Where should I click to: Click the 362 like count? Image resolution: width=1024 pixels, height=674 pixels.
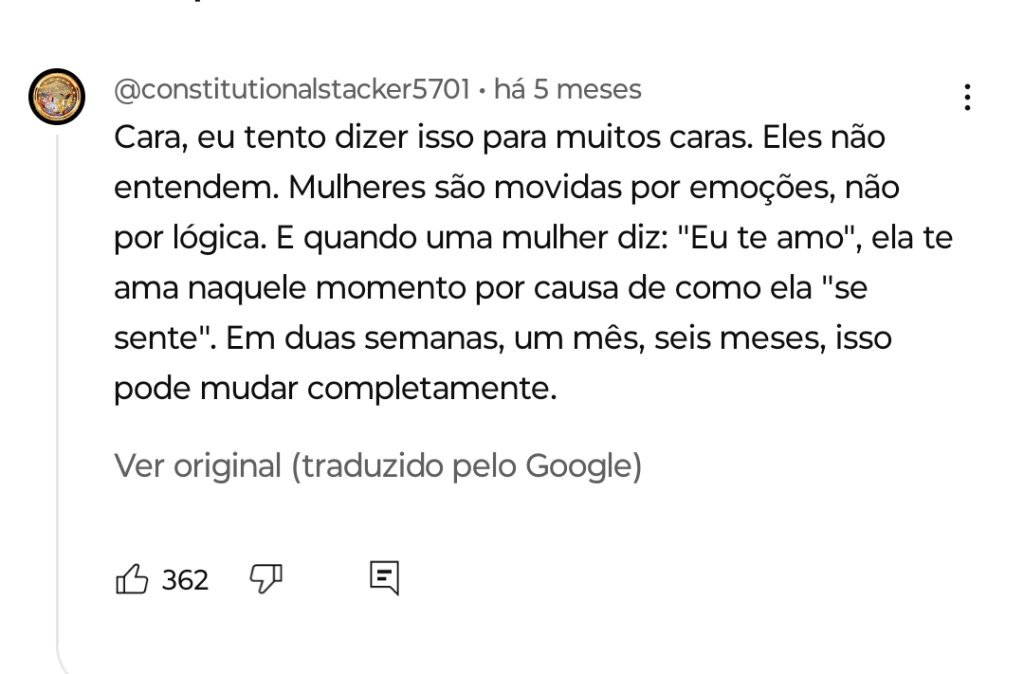[x=186, y=579]
